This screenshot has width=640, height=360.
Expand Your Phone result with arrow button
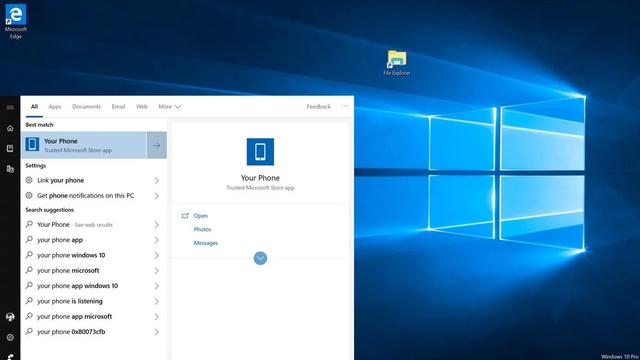pyautogui.click(x=157, y=145)
